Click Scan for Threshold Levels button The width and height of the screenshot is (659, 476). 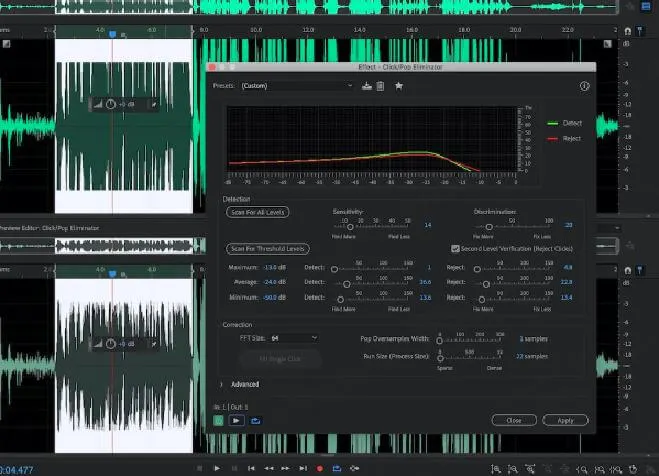(x=269, y=248)
